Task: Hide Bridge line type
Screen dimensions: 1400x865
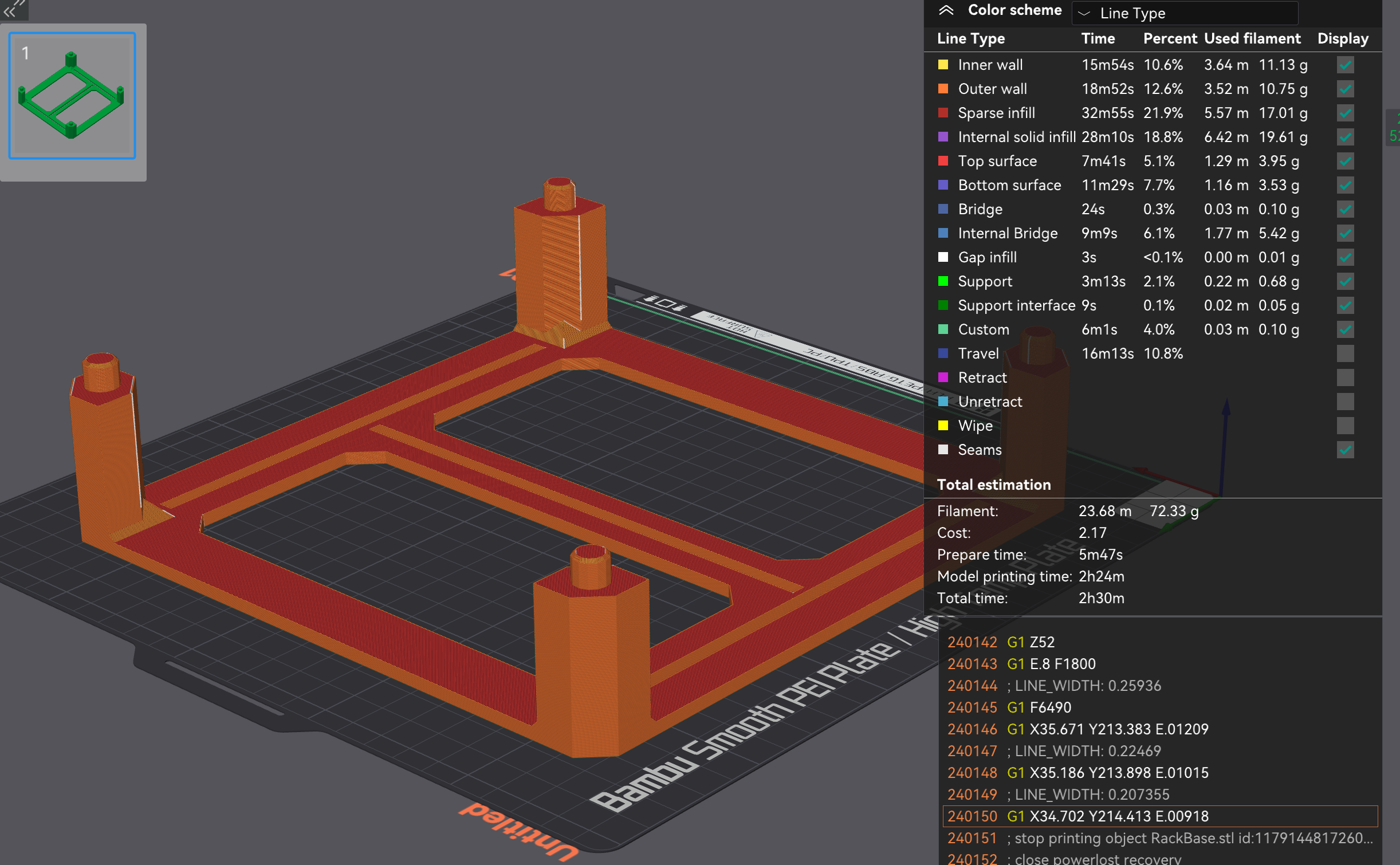Action: [x=1345, y=209]
